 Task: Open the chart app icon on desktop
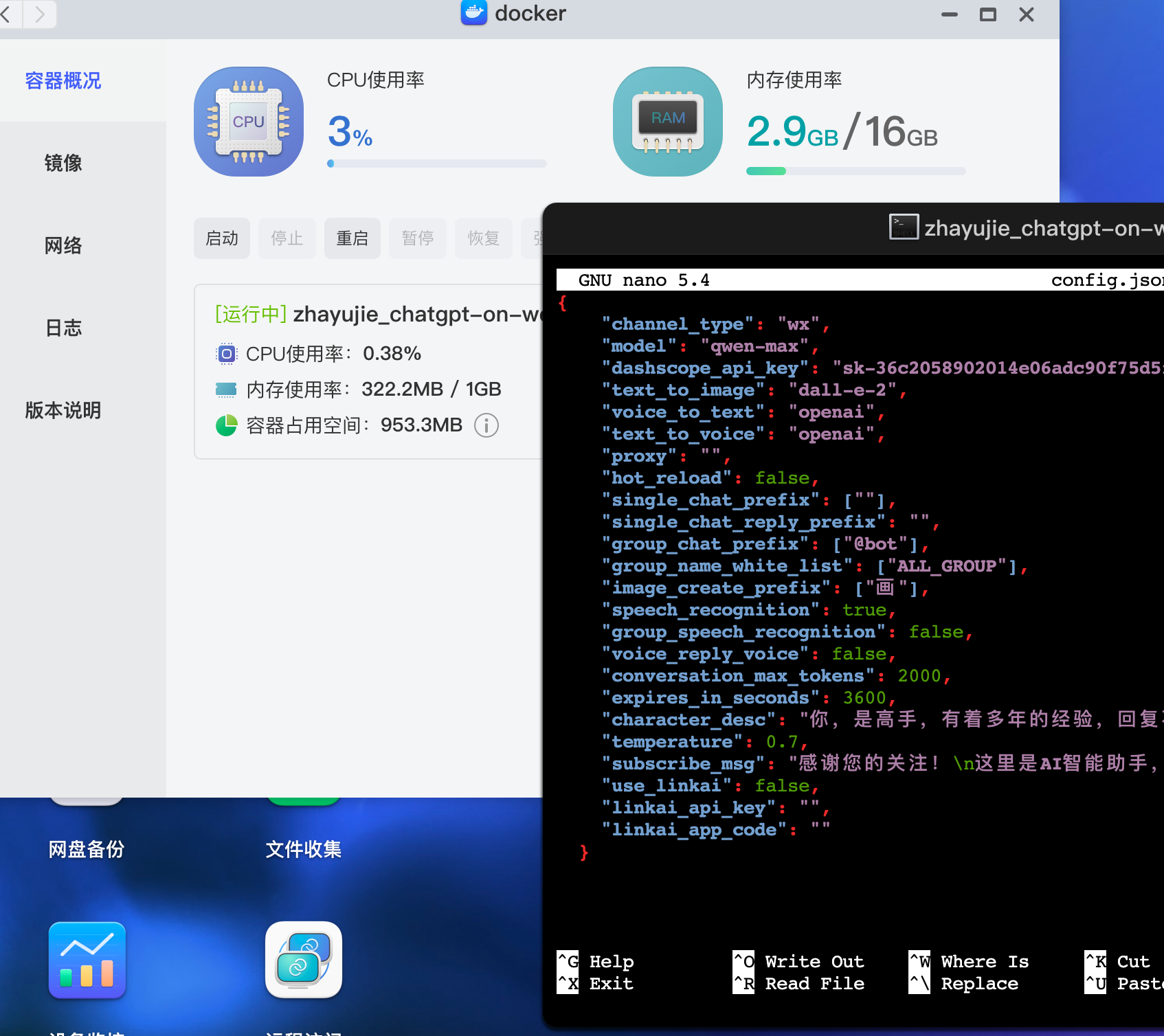(x=87, y=960)
